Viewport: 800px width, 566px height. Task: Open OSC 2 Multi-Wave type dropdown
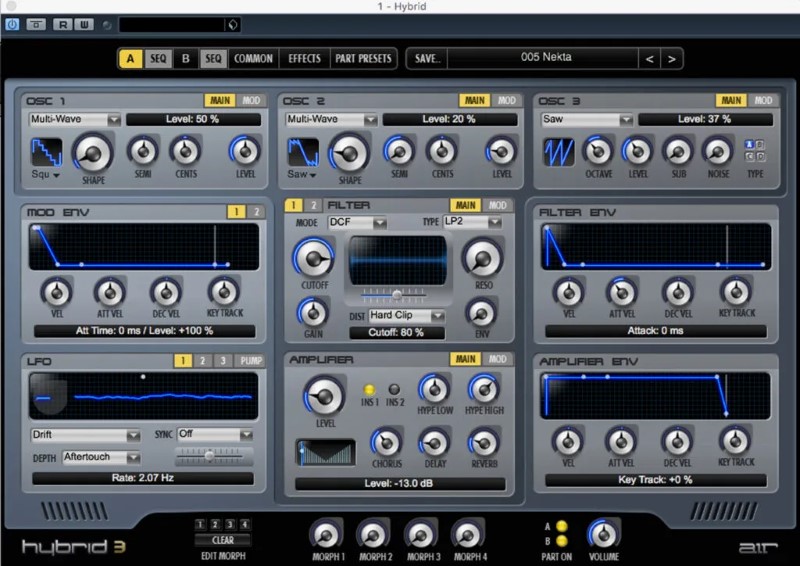click(x=331, y=119)
